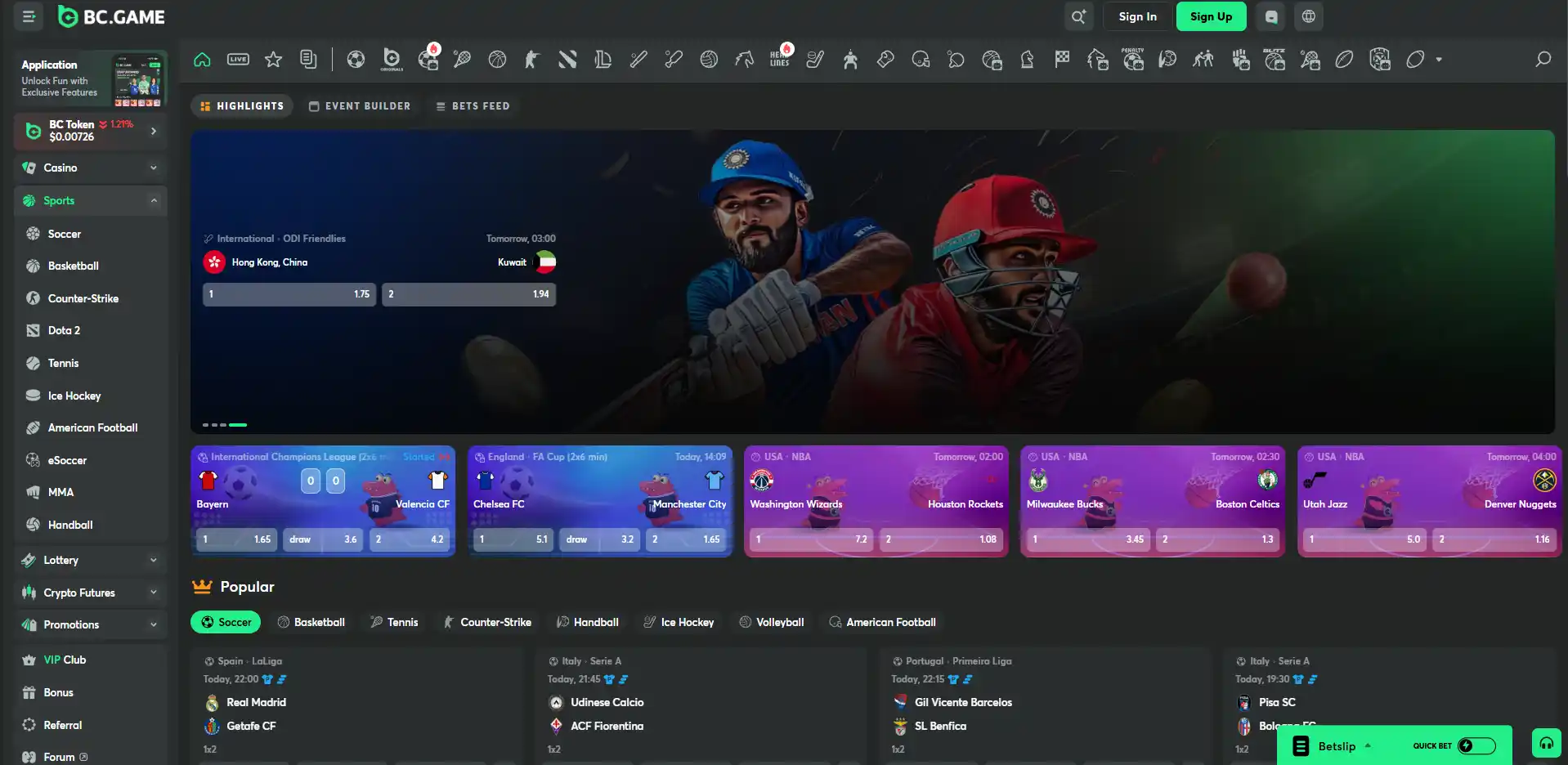
Task: Select the tennis racket icon
Action: pyautogui.click(x=462, y=60)
